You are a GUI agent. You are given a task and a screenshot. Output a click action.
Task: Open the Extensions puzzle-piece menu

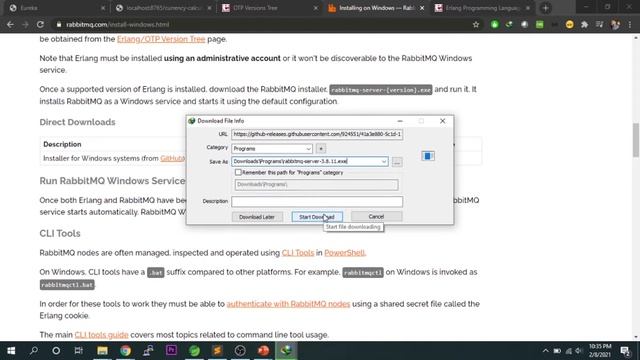[584, 24]
